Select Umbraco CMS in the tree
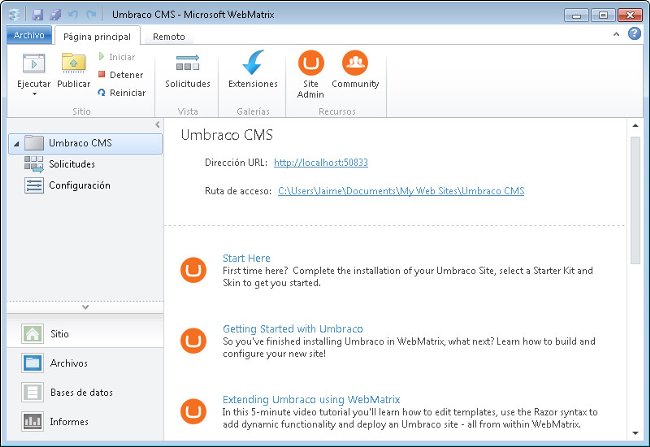 tap(85, 143)
